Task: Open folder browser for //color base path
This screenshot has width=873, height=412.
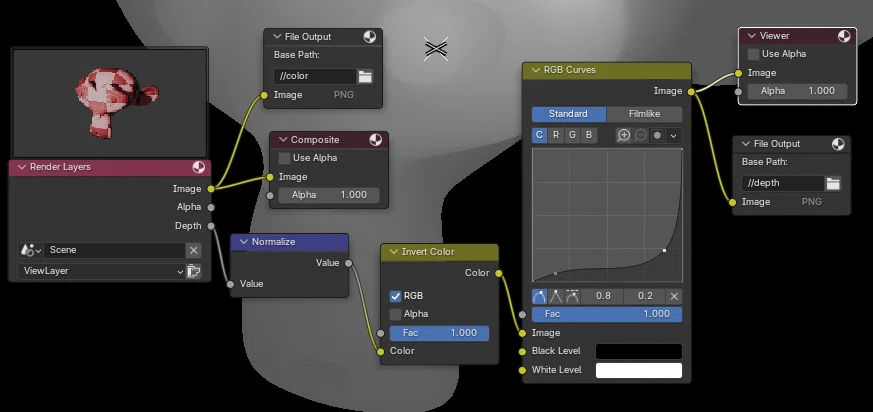Action: tap(365, 76)
